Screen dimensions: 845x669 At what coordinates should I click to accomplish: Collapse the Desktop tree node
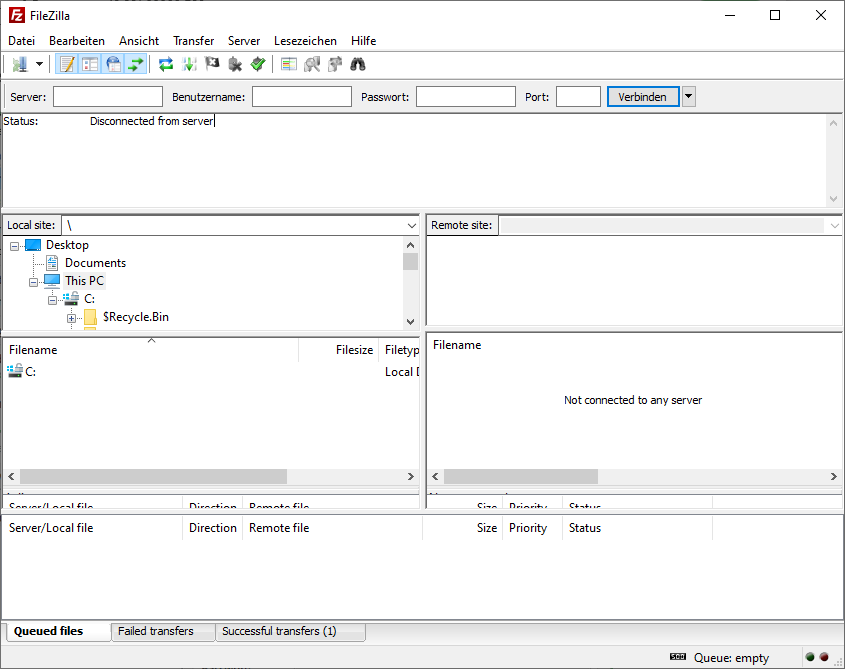point(15,246)
